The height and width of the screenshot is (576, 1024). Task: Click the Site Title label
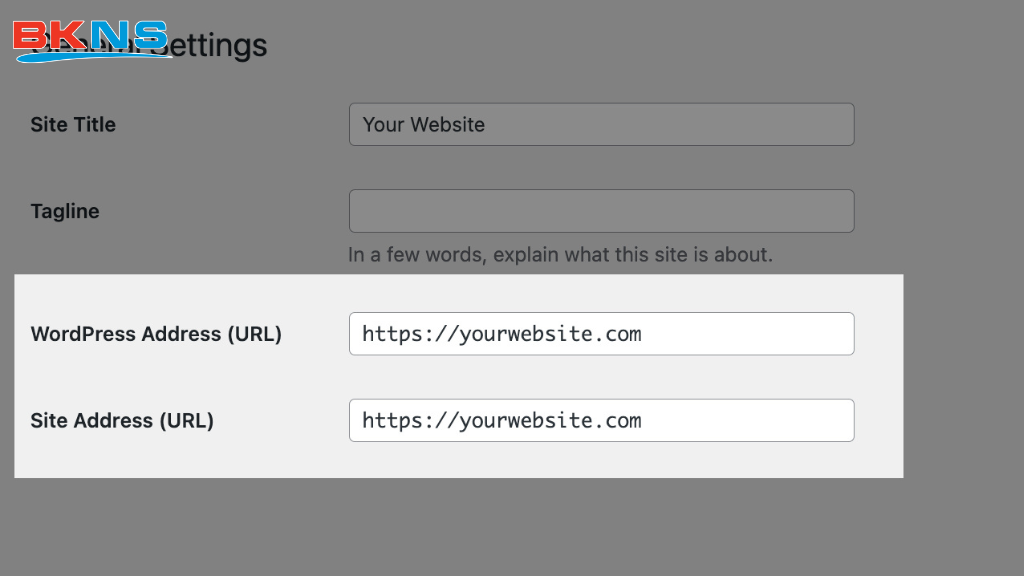[x=73, y=124]
